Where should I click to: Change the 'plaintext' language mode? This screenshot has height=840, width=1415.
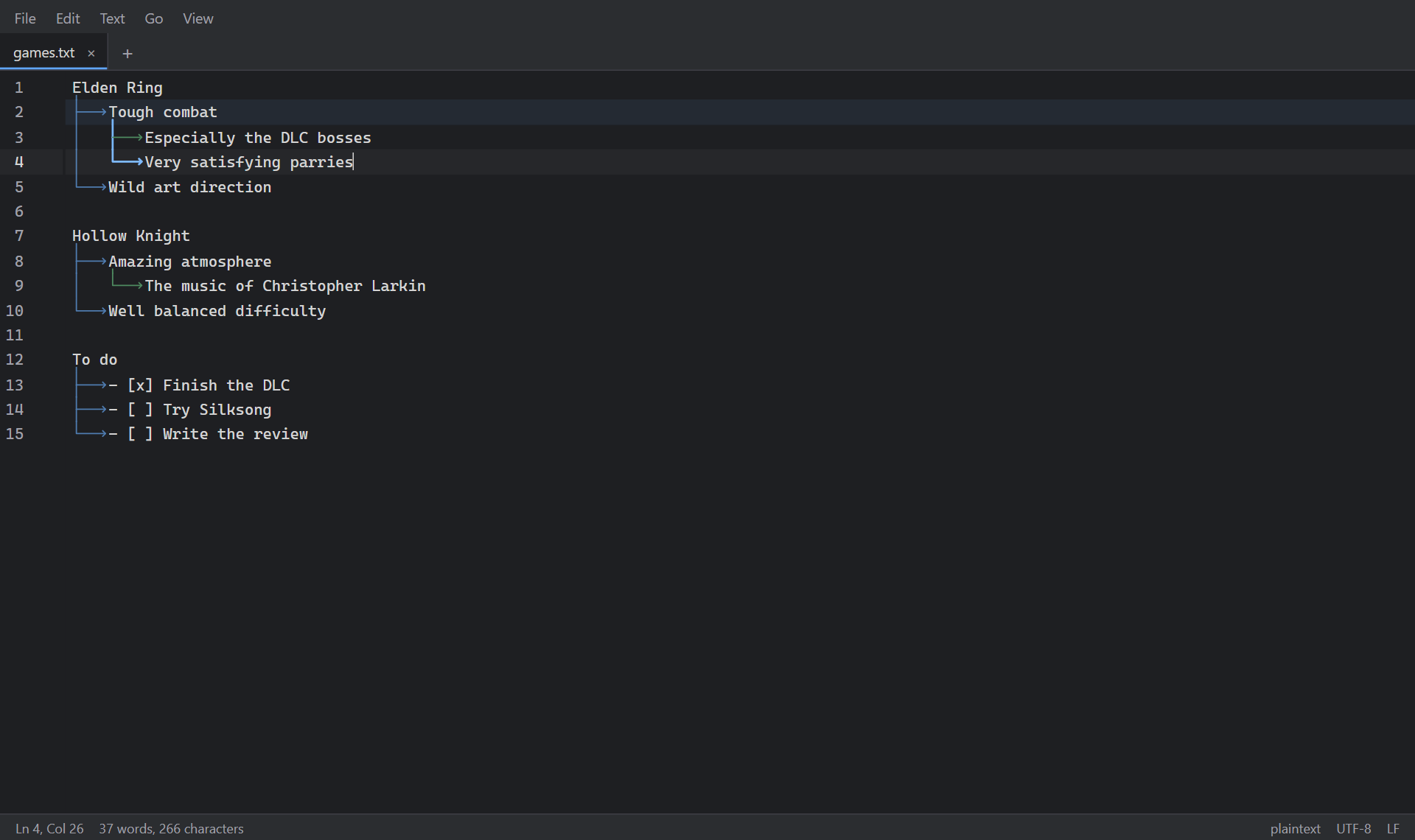pos(1295,828)
